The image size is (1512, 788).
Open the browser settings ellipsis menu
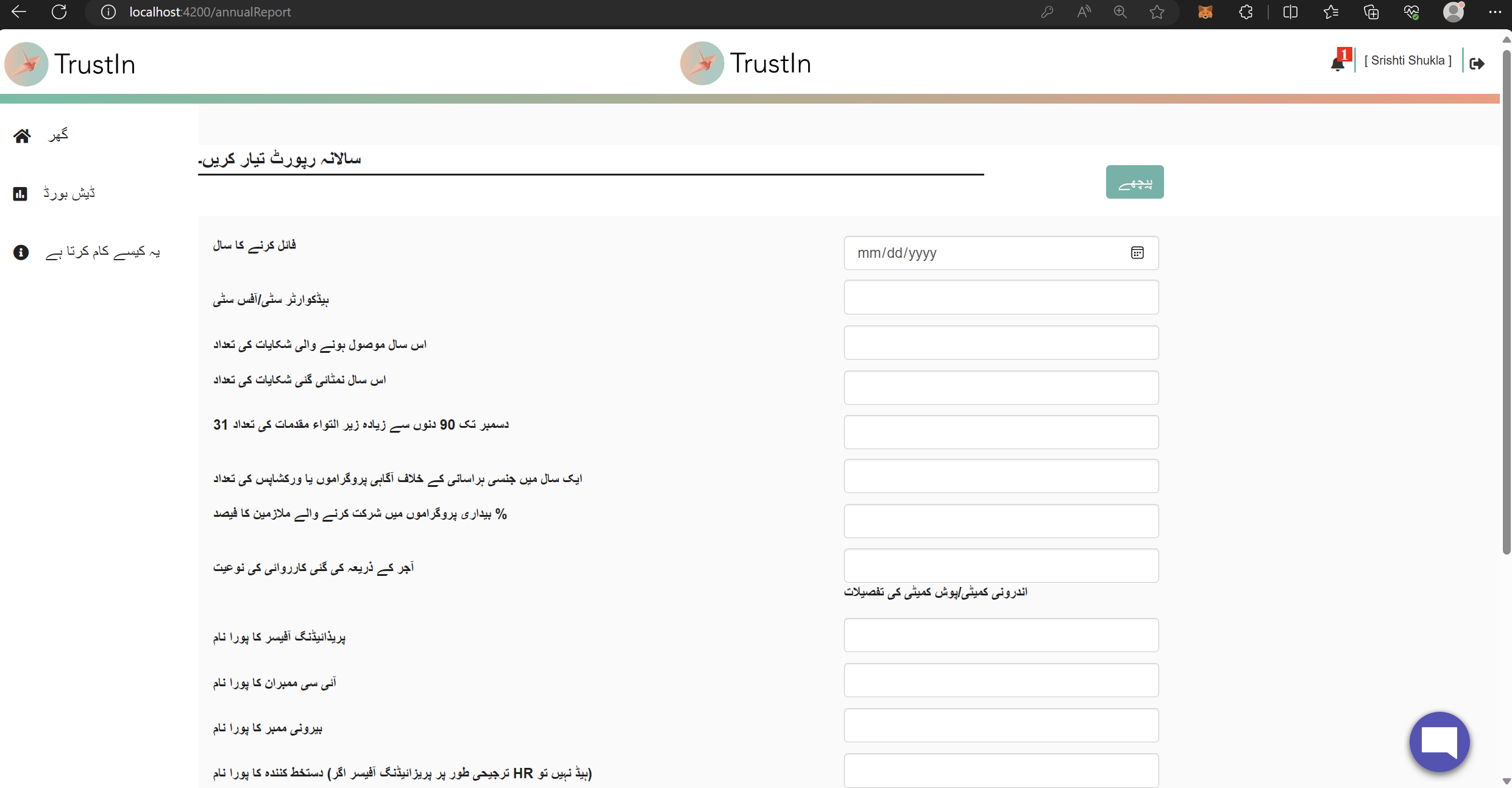[1494, 12]
